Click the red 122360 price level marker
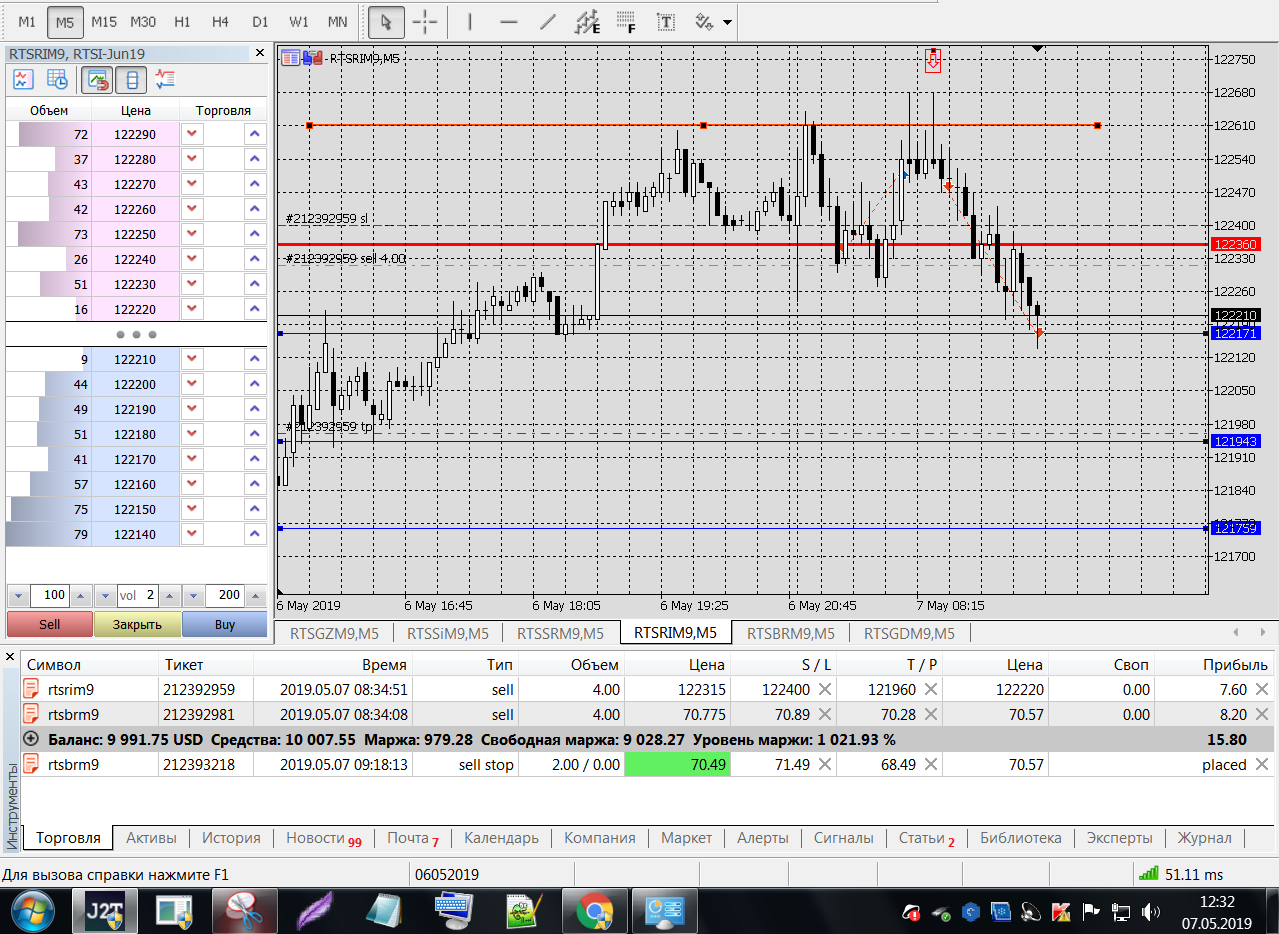 coord(1235,244)
